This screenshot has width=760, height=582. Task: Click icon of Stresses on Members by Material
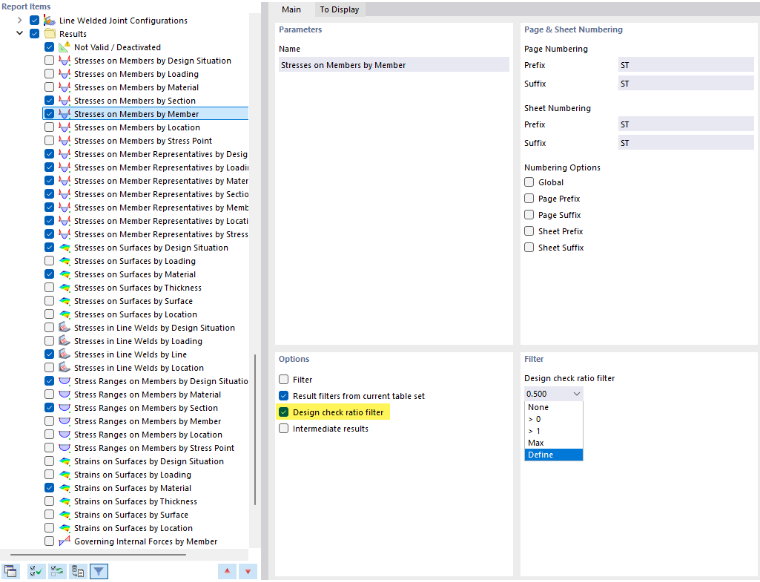(64, 87)
